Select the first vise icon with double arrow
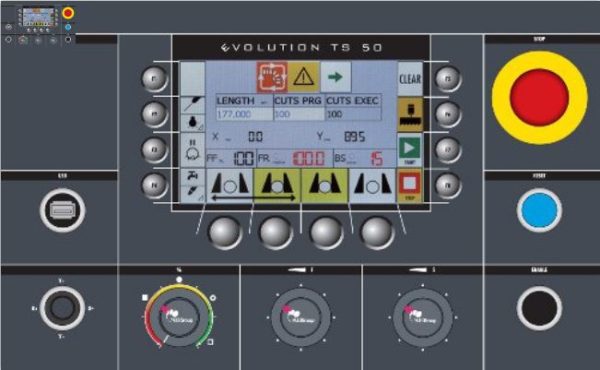This screenshot has height=370, width=600. click(x=230, y=186)
